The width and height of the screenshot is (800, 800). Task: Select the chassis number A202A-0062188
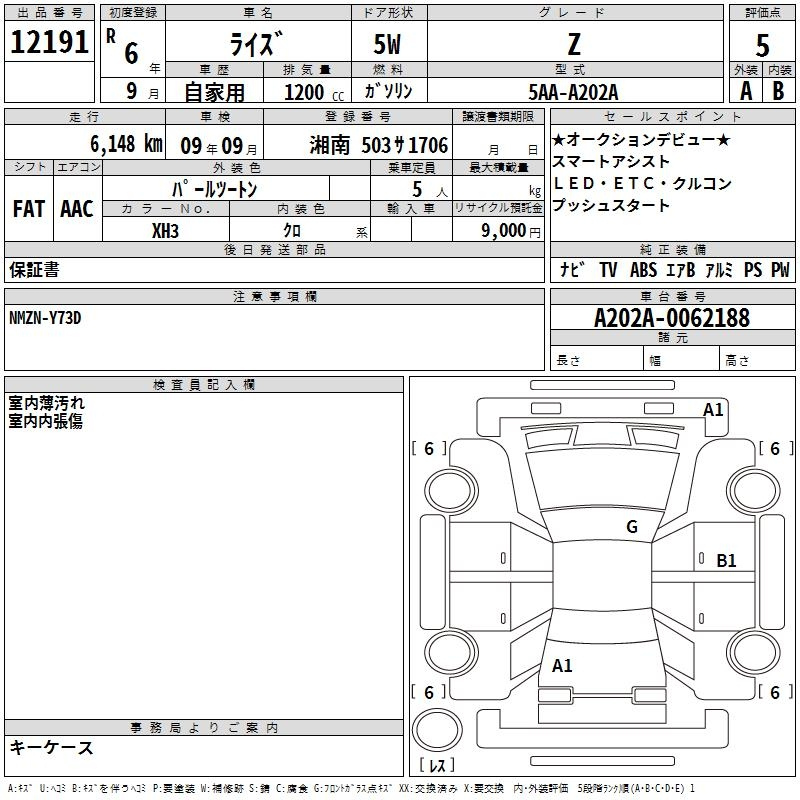point(671,318)
